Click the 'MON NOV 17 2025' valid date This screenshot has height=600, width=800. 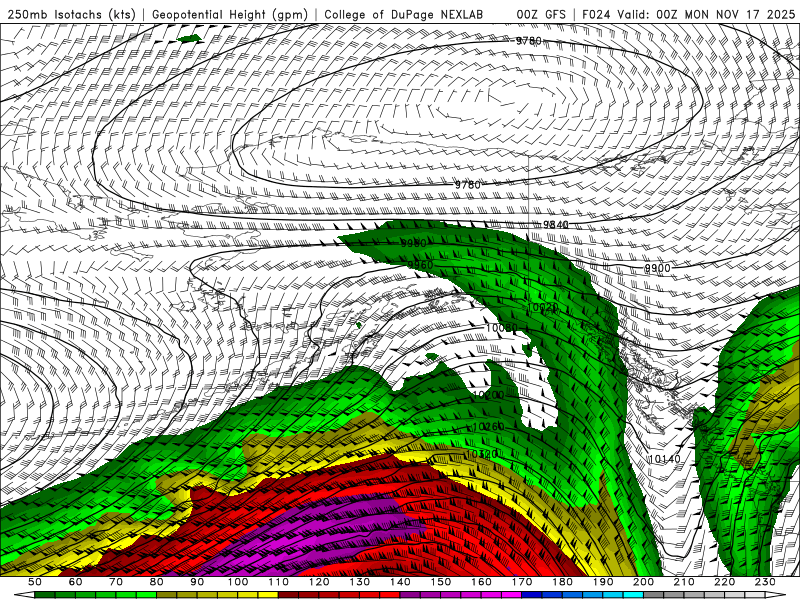click(739, 15)
